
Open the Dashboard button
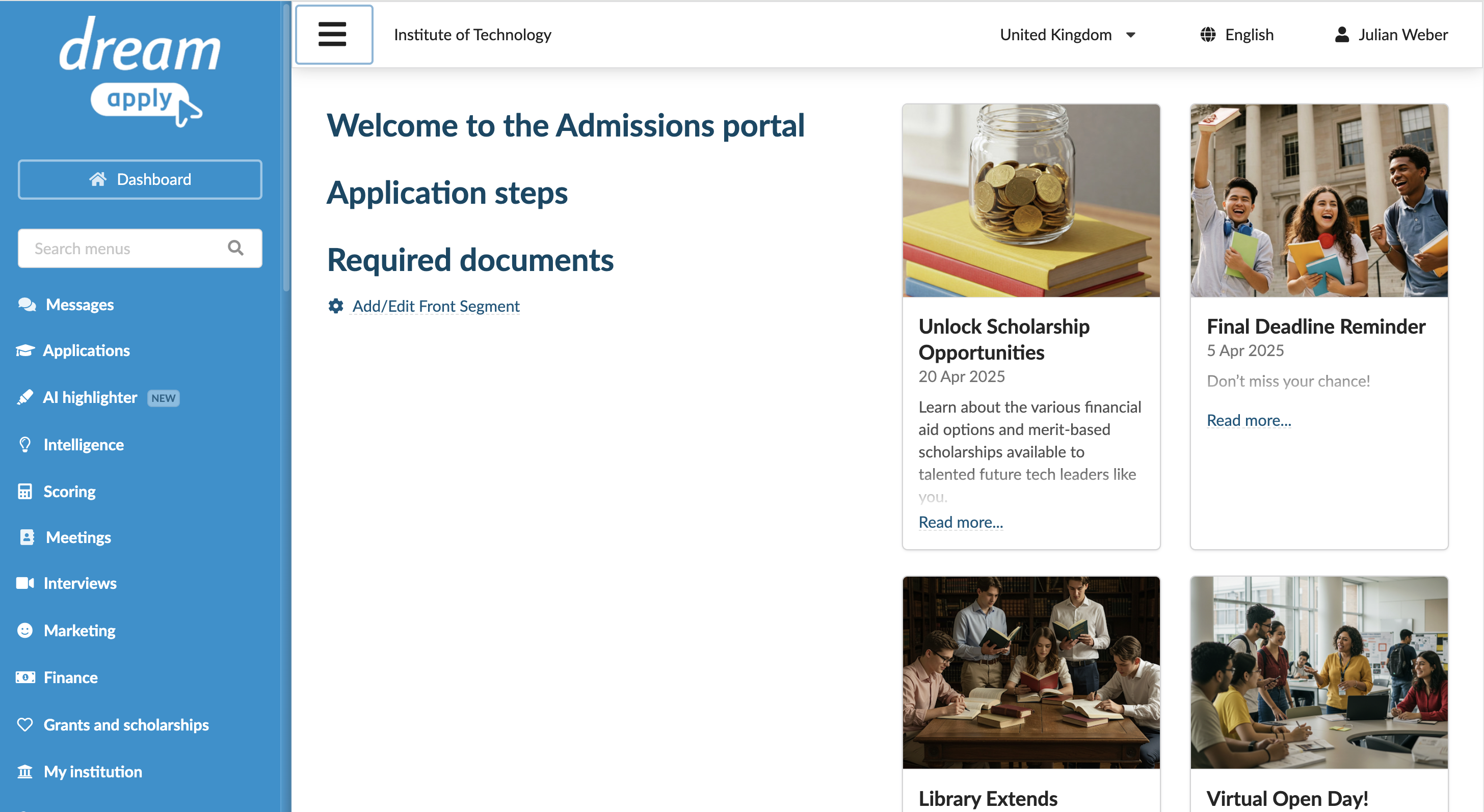140,180
